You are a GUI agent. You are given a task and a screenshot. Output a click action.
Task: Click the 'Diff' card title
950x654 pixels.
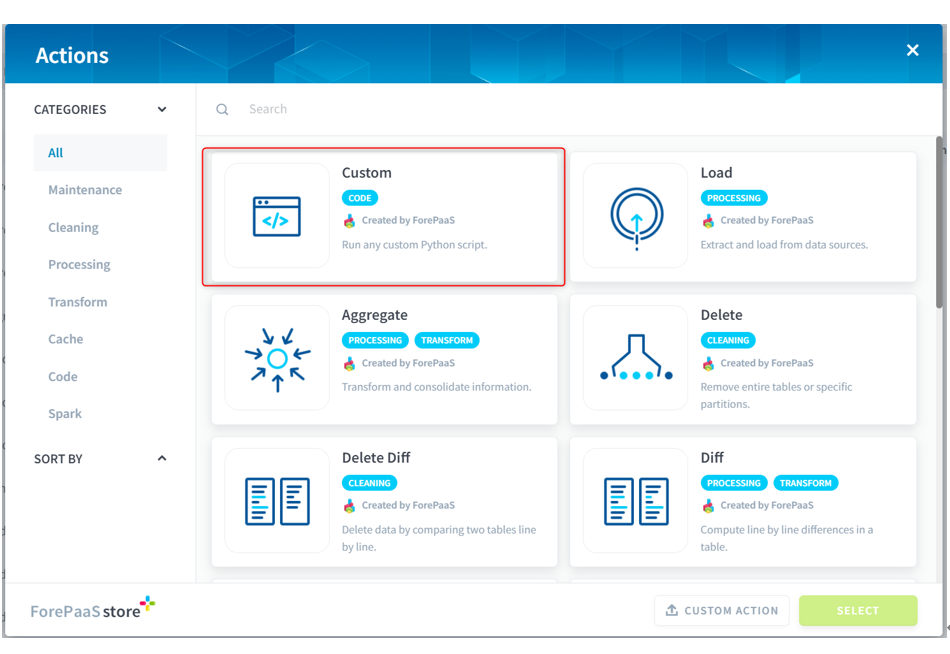click(x=712, y=458)
